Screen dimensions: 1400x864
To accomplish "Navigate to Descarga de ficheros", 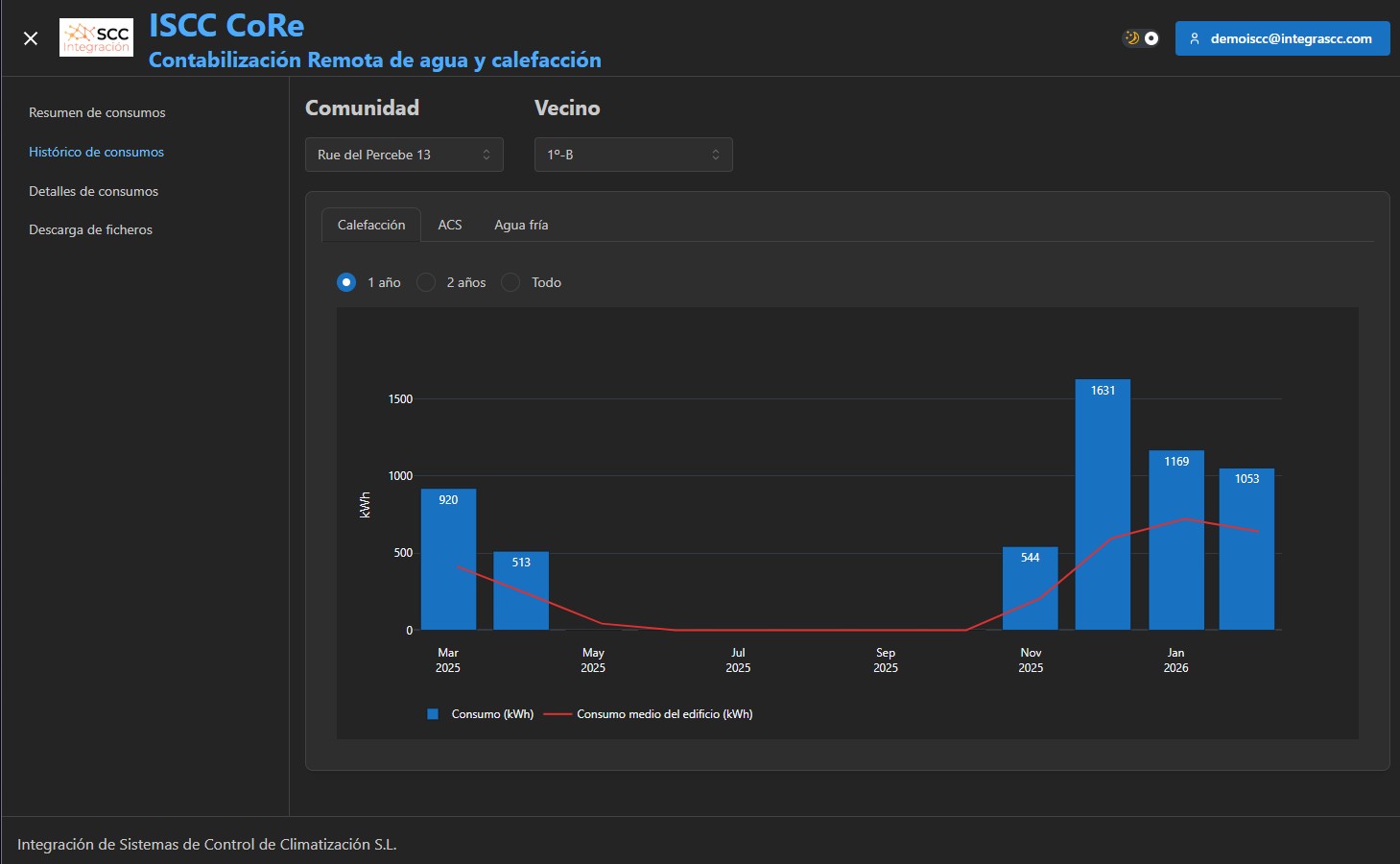I will click(x=90, y=229).
